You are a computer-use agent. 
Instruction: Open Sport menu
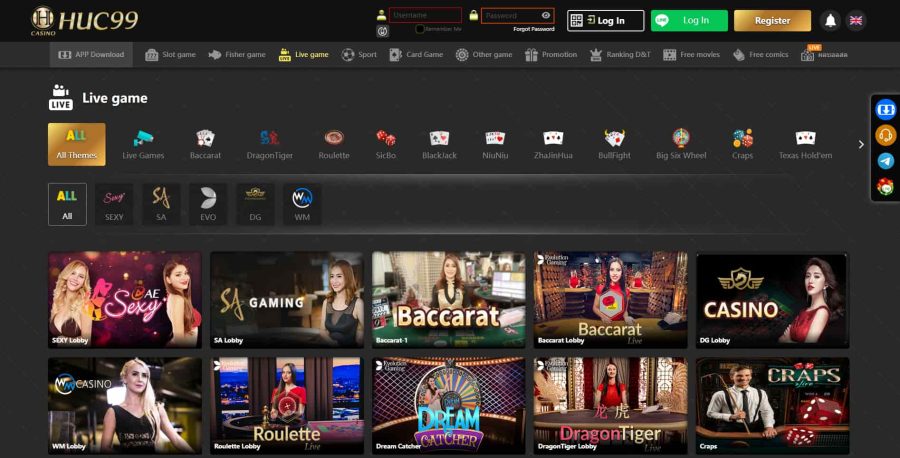pos(359,55)
